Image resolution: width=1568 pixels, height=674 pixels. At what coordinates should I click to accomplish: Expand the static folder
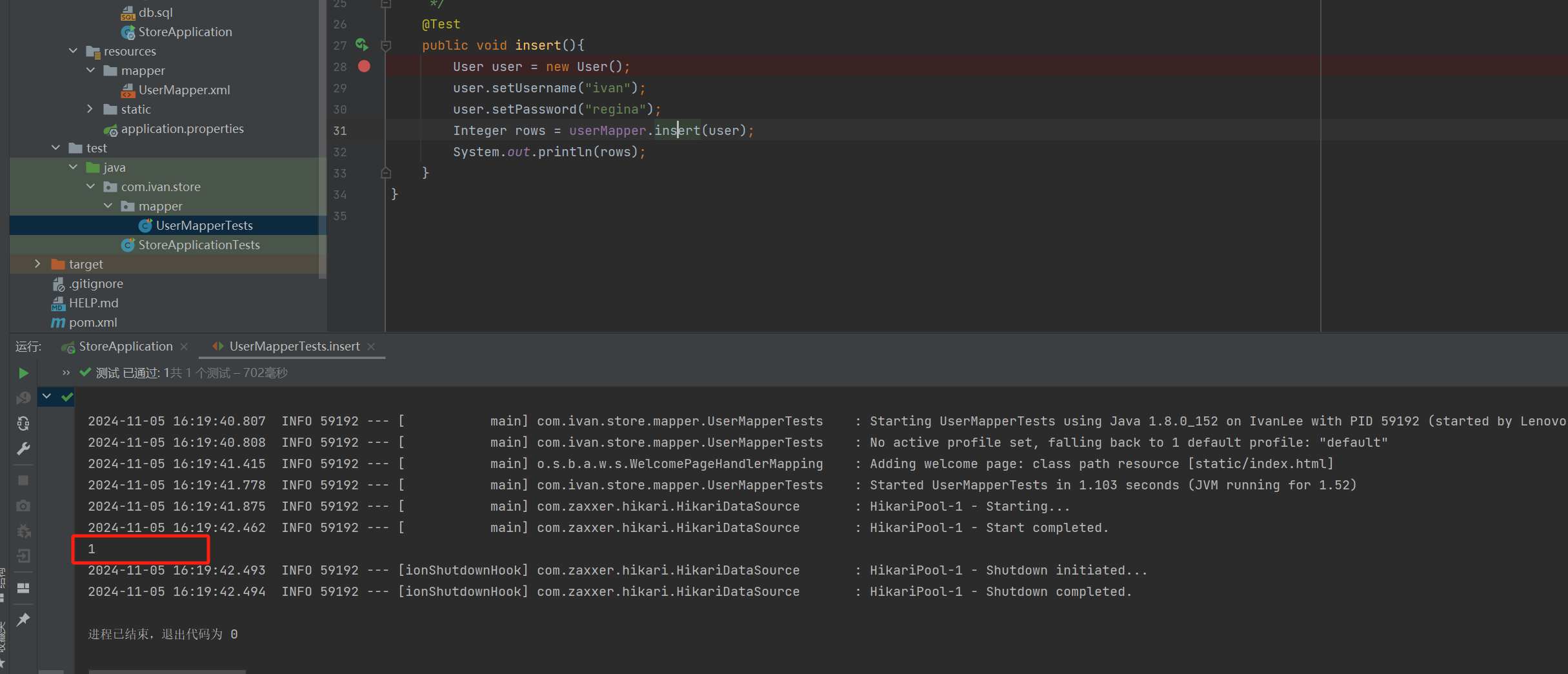pos(90,109)
